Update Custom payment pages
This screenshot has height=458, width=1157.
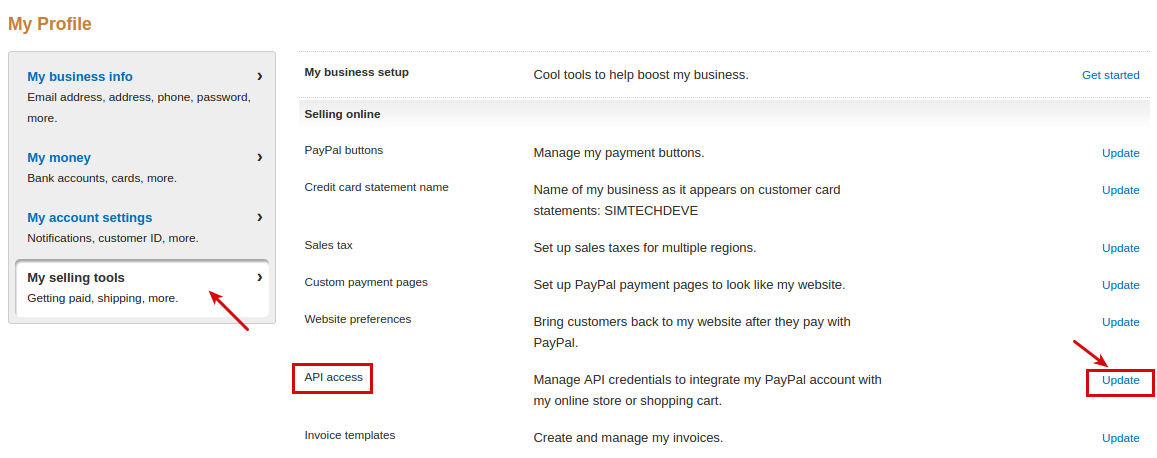point(1120,285)
